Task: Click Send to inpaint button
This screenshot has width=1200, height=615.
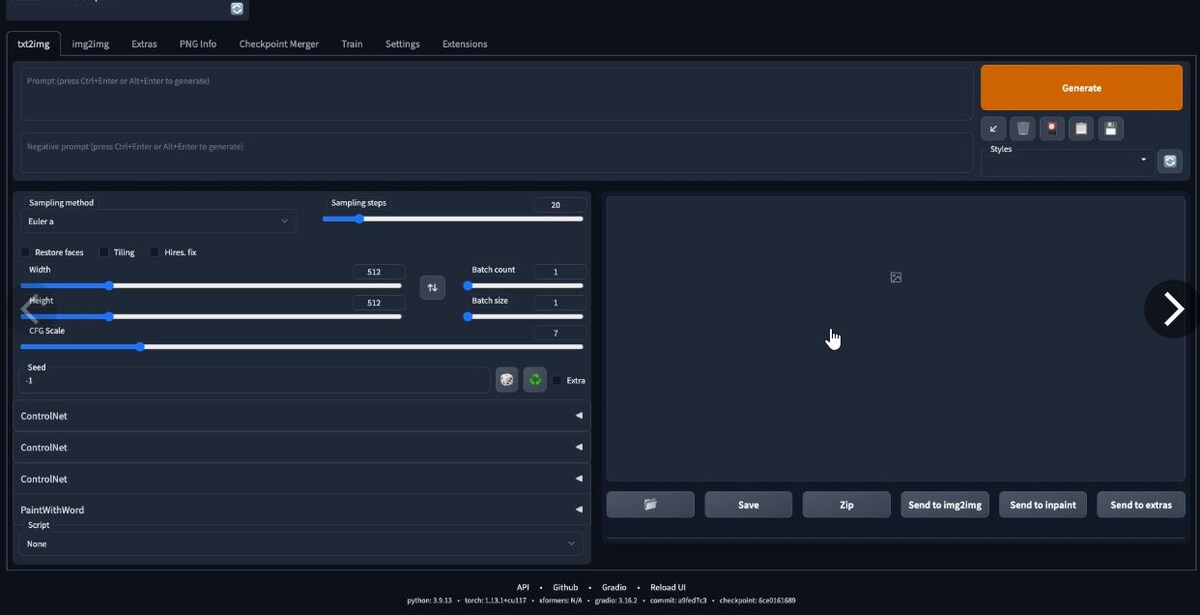Action: tap(1043, 505)
